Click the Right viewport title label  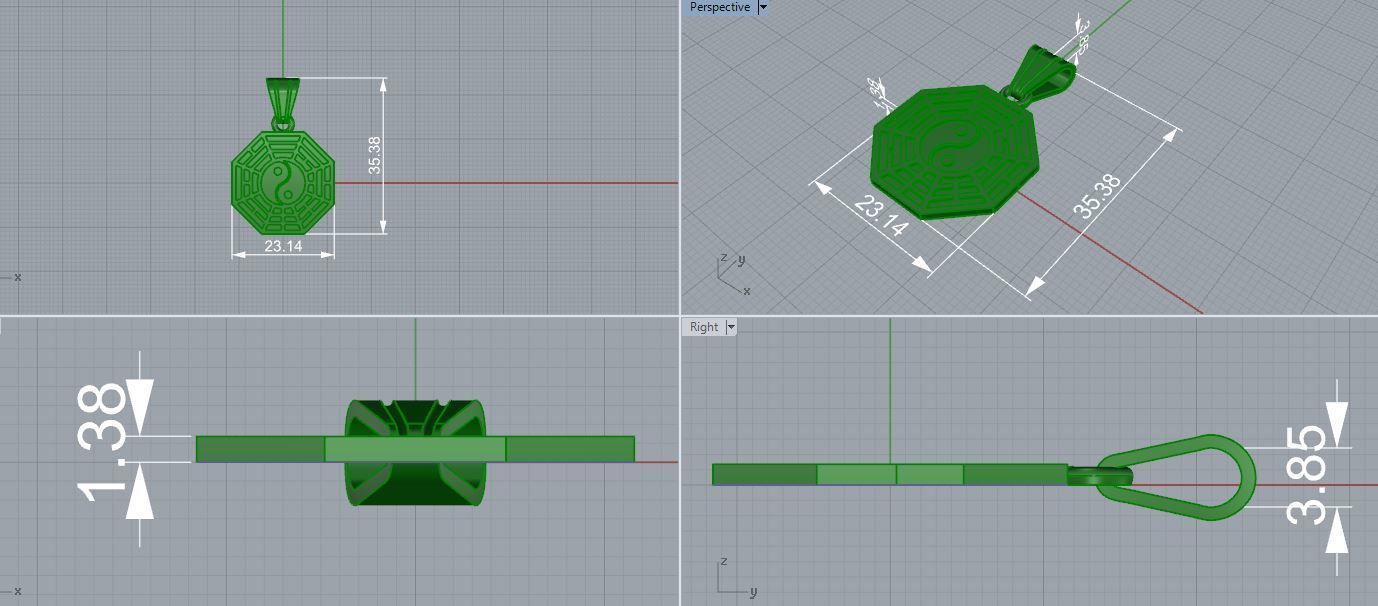pos(704,327)
